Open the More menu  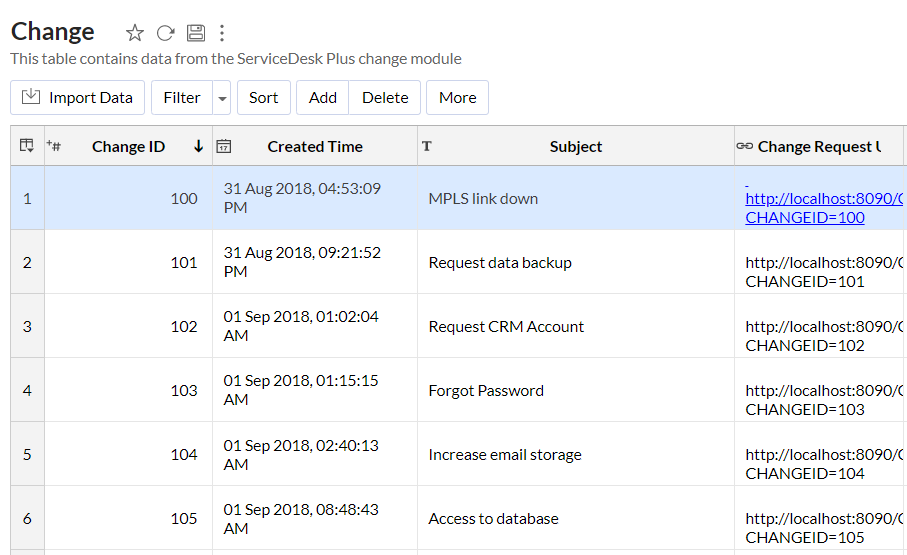[x=457, y=98]
